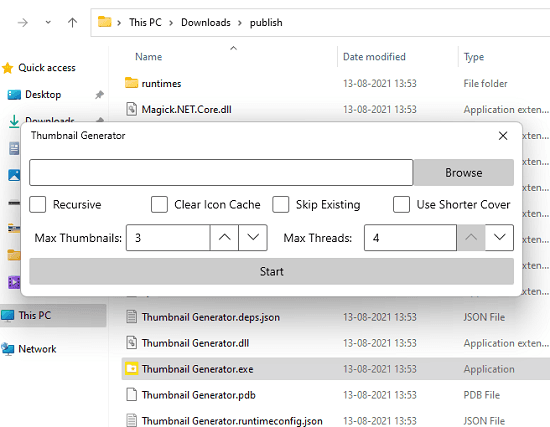The image size is (550, 427).
Task: Click the Browse button
Action: click(463, 173)
